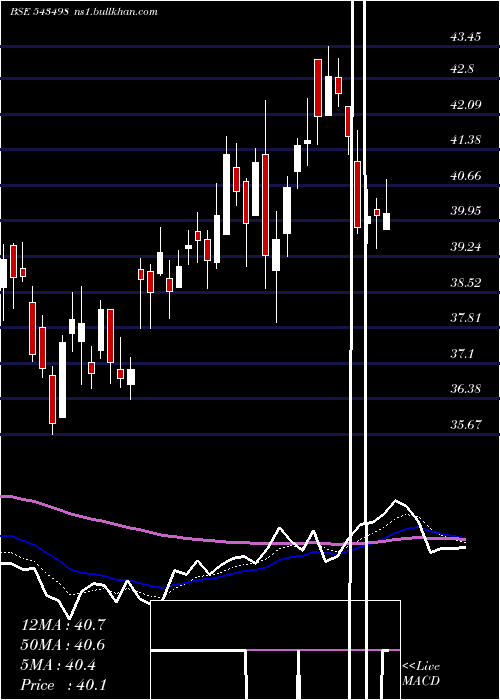This screenshot has width=500, height=700.
Task: Click the 50MA : 40.6 reading
Action: pyautogui.click(x=63, y=645)
